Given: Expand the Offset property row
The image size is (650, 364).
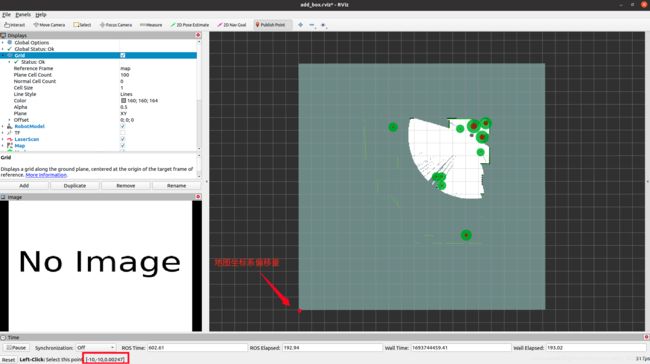Looking at the screenshot, I should click(x=10, y=120).
